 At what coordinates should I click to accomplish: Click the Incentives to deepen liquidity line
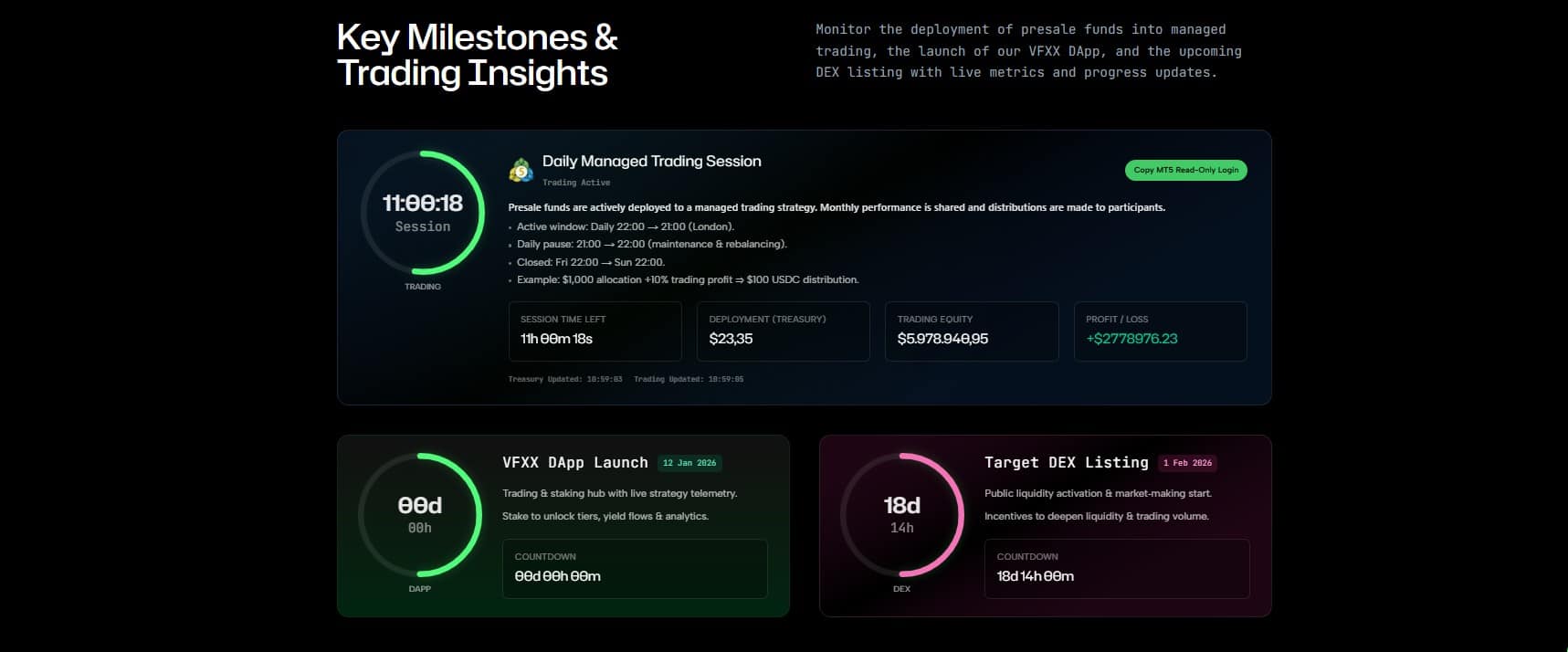pyautogui.click(x=1097, y=516)
